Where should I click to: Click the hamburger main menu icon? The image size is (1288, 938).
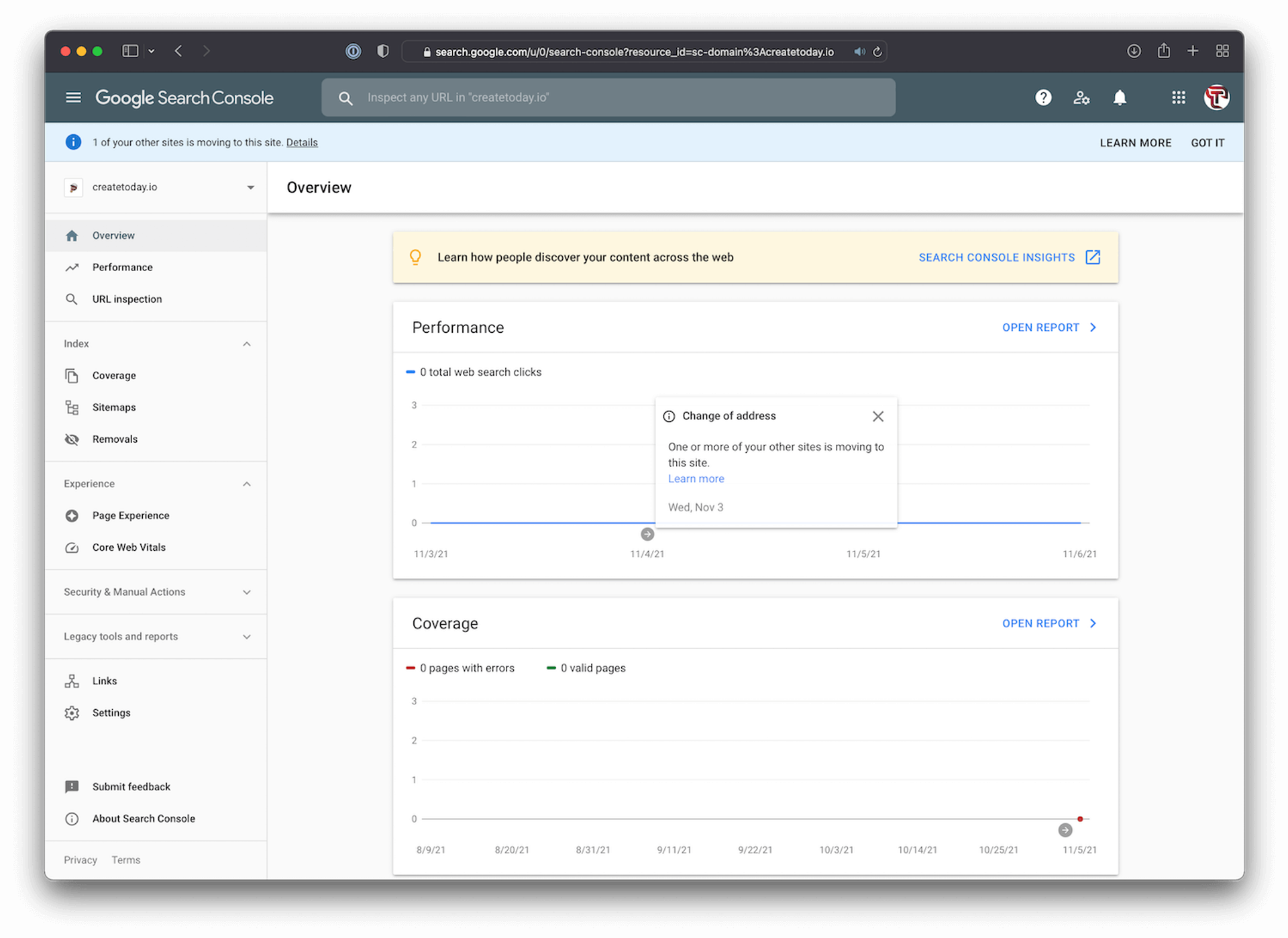point(73,98)
